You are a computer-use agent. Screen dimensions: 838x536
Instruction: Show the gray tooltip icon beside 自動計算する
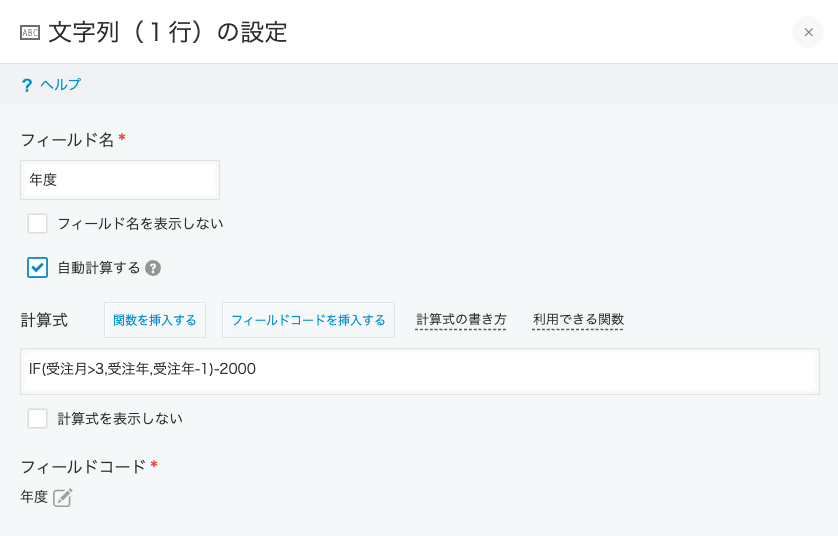pyautogui.click(x=153, y=268)
